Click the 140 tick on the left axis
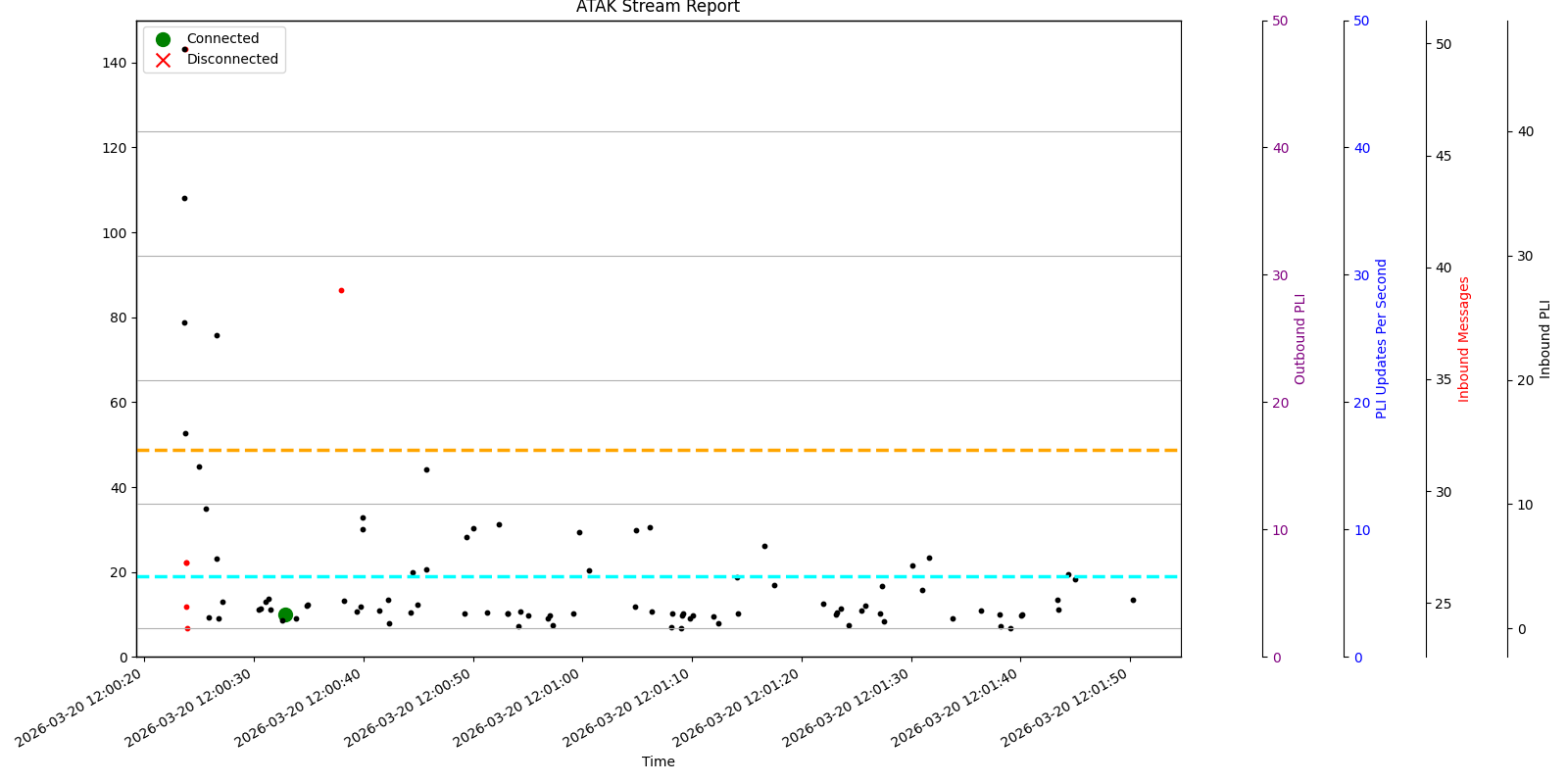 (114, 63)
